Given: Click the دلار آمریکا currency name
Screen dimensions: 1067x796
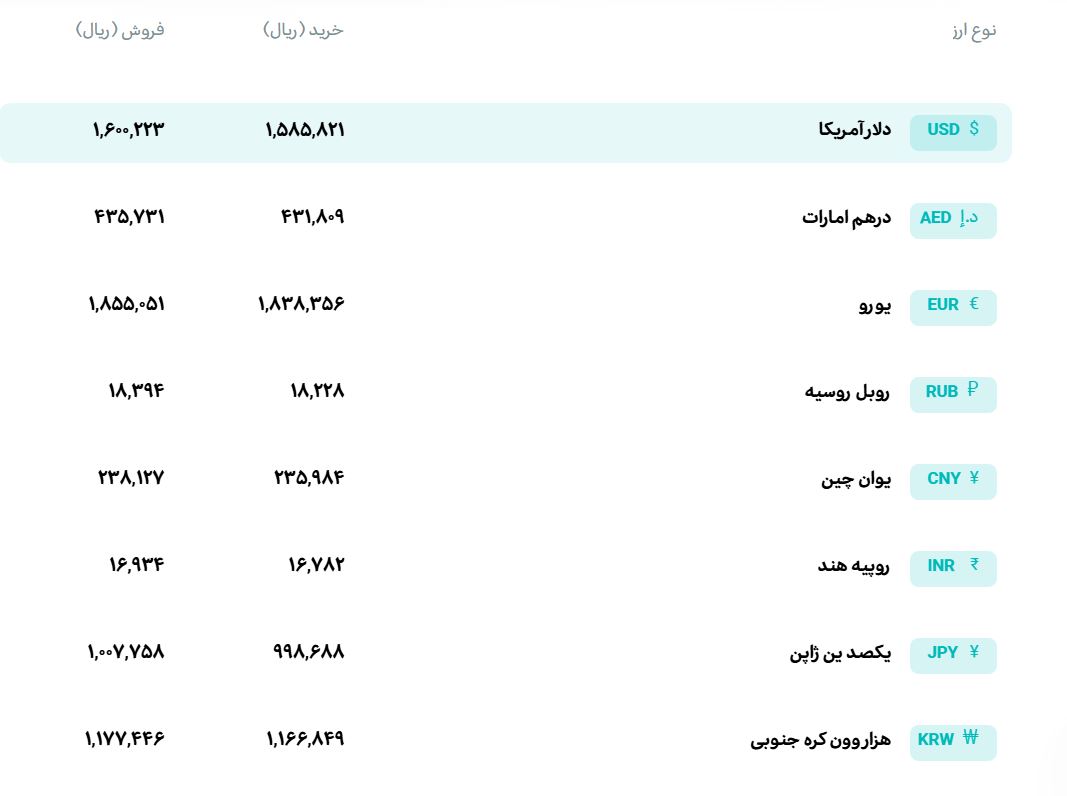Looking at the screenshot, I should point(855,129).
